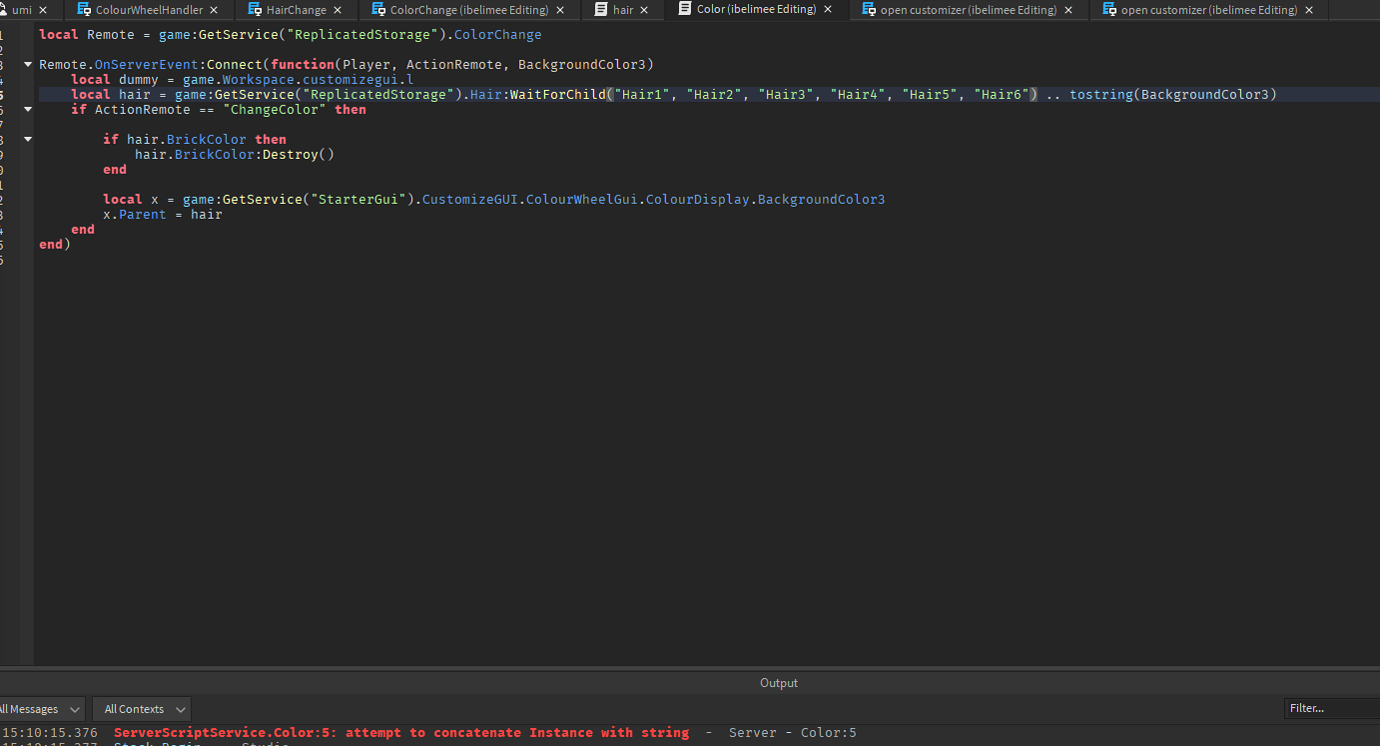Click the OnServerEvent token in code
The height and width of the screenshot is (746, 1380).
point(147,65)
